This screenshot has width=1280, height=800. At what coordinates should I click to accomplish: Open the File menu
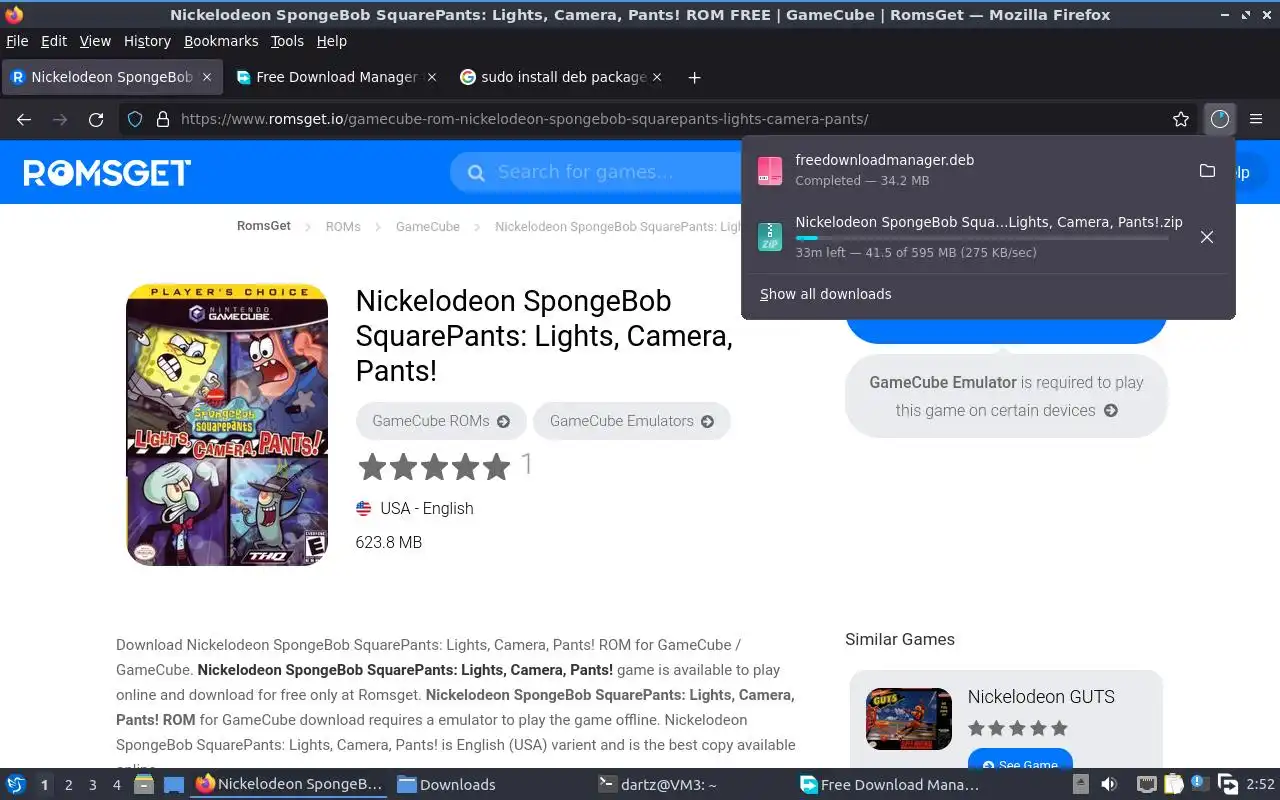pos(17,41)
